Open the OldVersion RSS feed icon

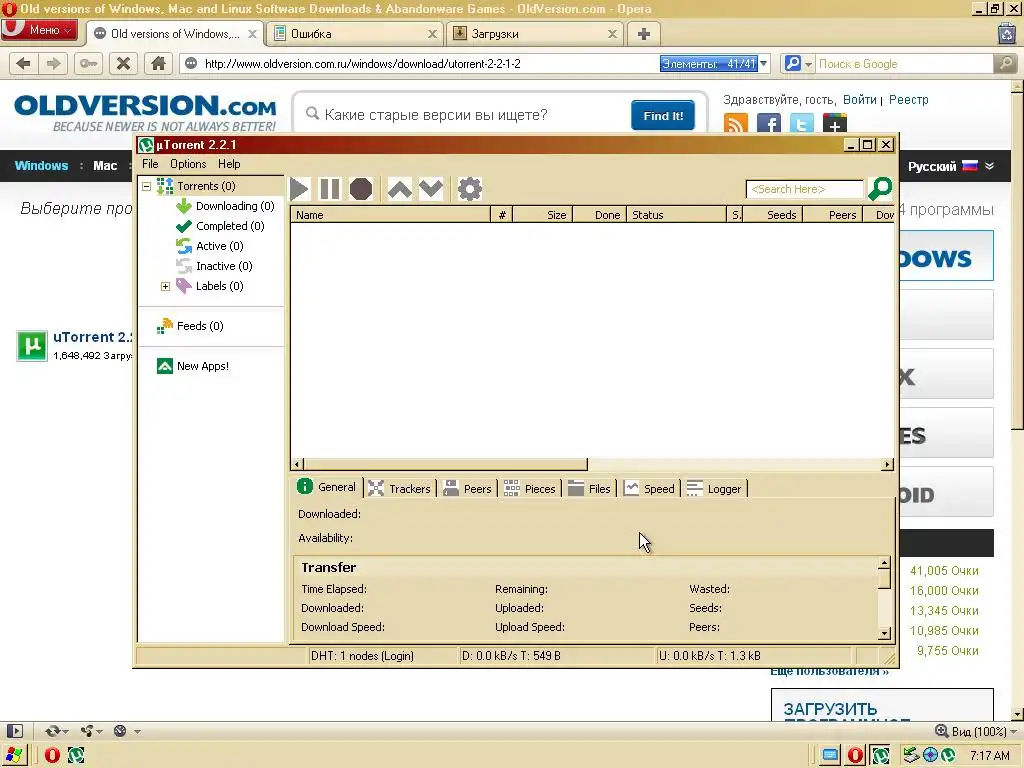point(736,123)
